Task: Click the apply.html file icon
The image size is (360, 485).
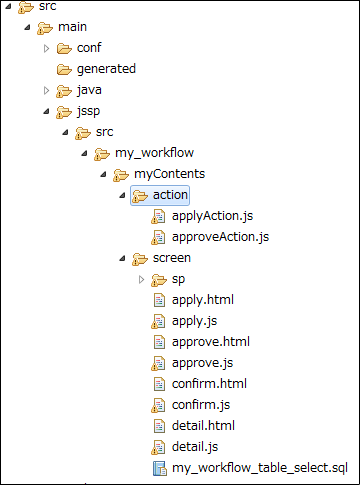Action: (159, 300)
